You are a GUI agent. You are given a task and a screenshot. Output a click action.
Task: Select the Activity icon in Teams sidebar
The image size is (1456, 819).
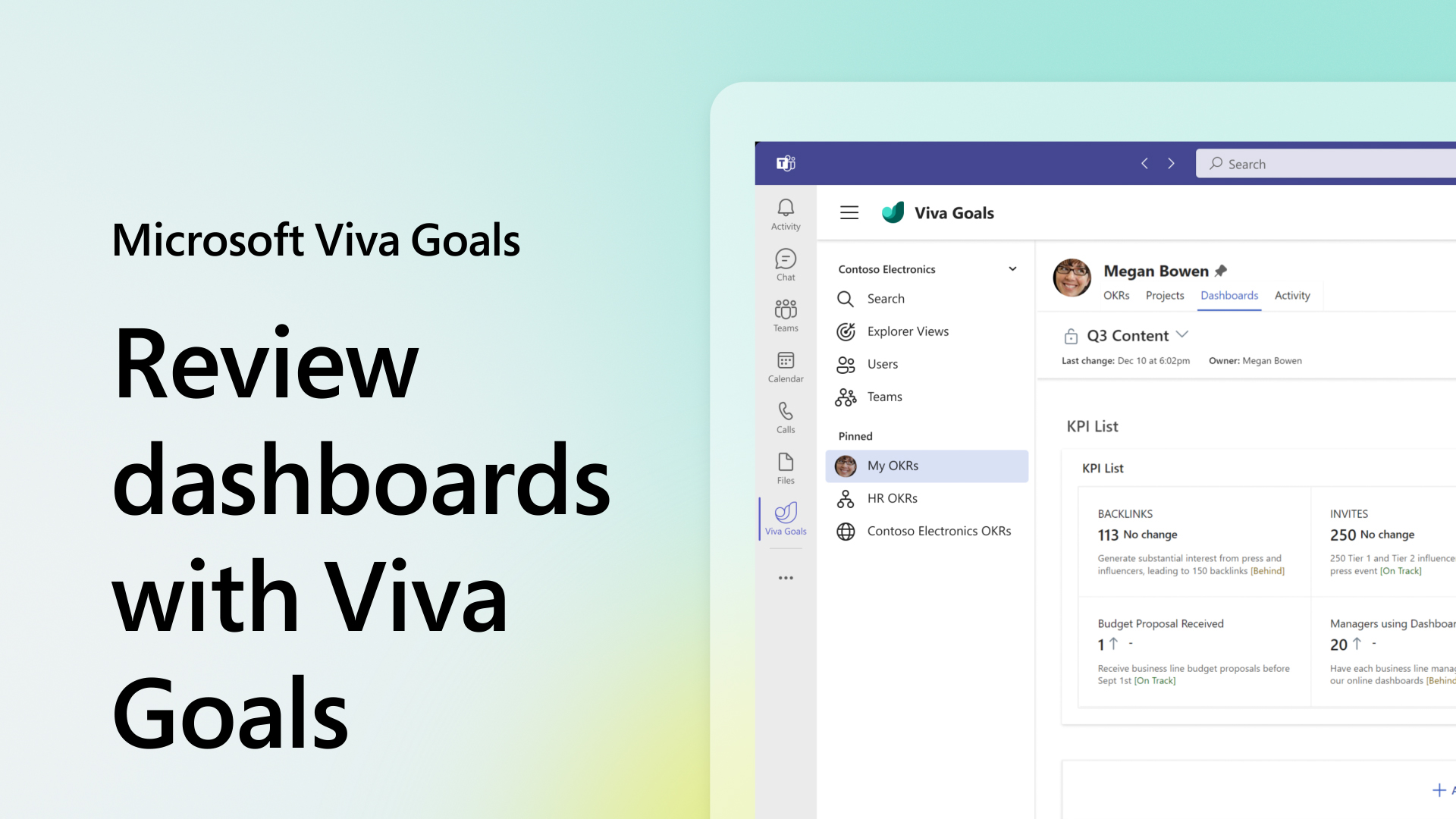point(785,214)
